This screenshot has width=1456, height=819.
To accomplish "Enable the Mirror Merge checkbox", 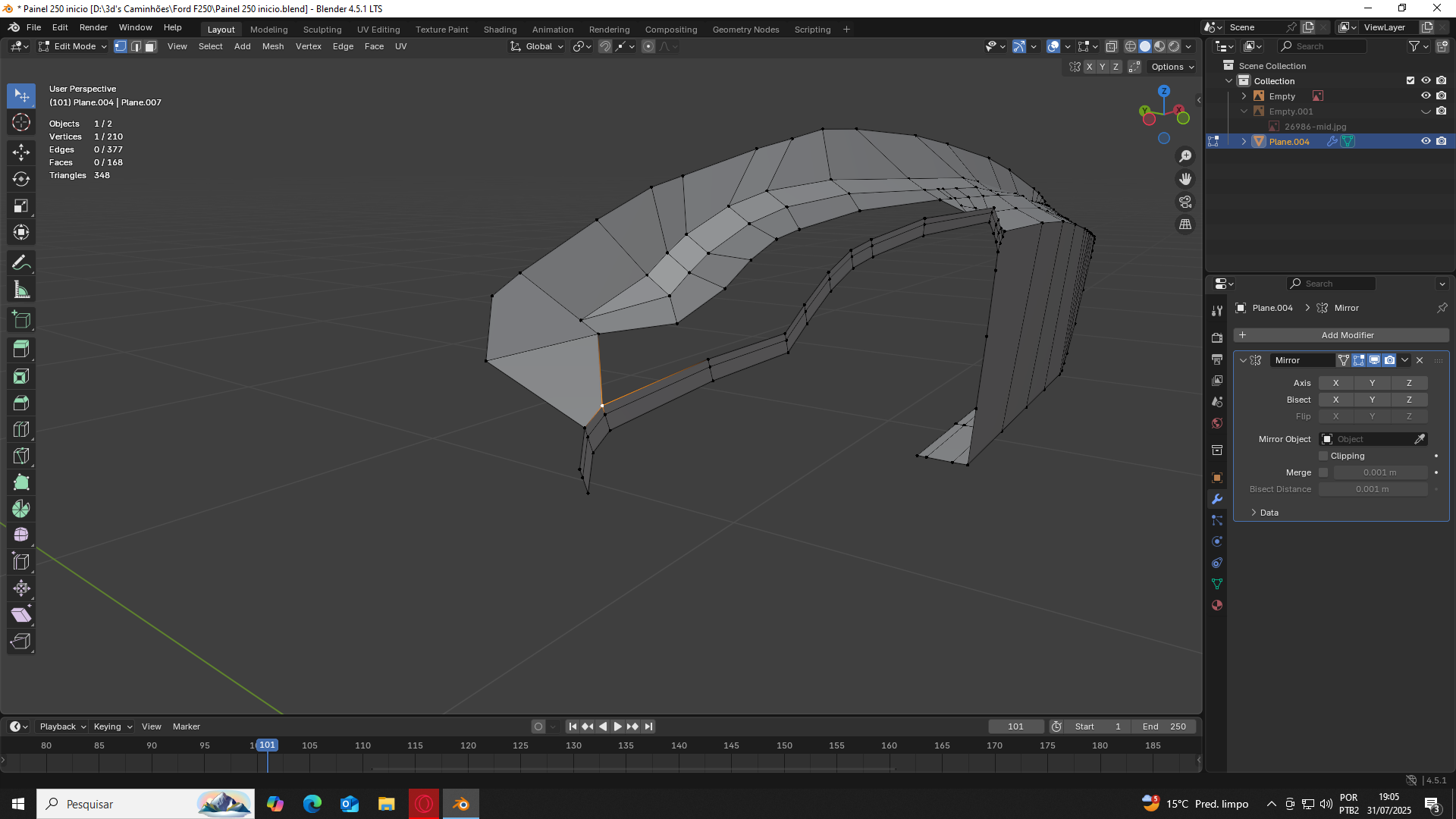I will point(1323,472).
